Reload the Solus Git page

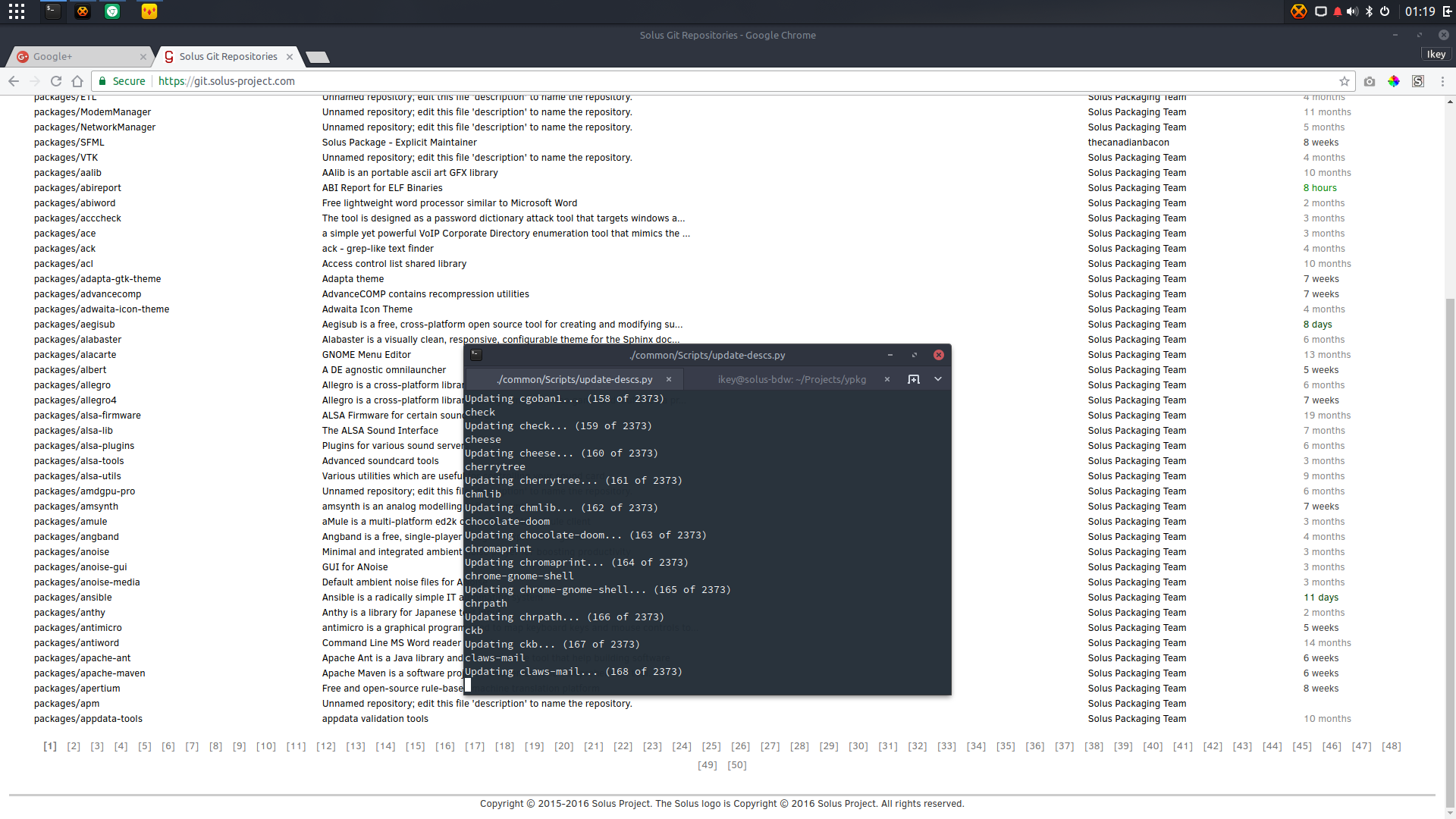pos(55,81)
